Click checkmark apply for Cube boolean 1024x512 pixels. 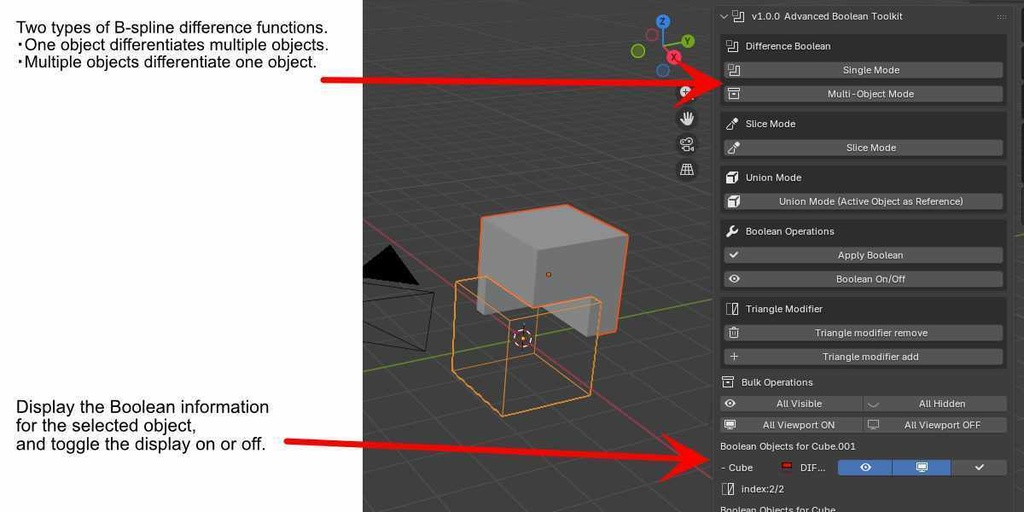(x=979, y=468)
